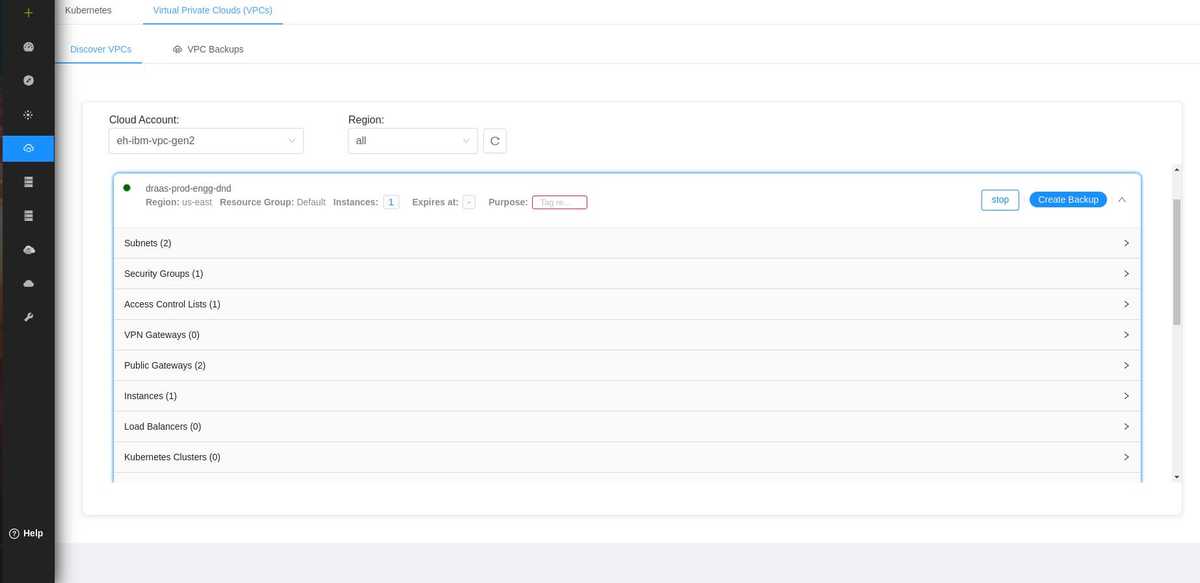Expand the Subnets (2) section
Screen dimensions: 1200x583
click(x=627, y=243)
